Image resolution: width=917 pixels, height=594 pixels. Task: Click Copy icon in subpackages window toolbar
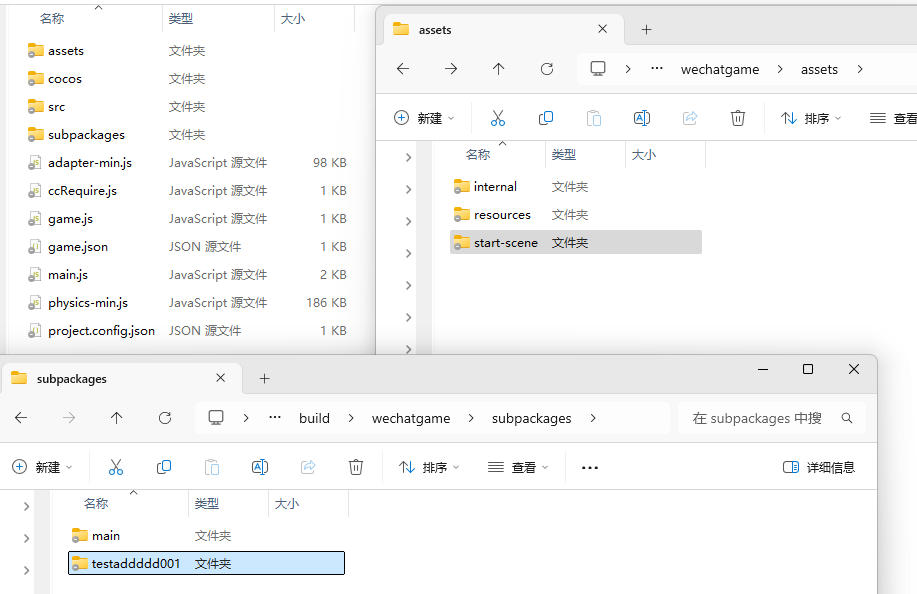(x=164, y=467)
